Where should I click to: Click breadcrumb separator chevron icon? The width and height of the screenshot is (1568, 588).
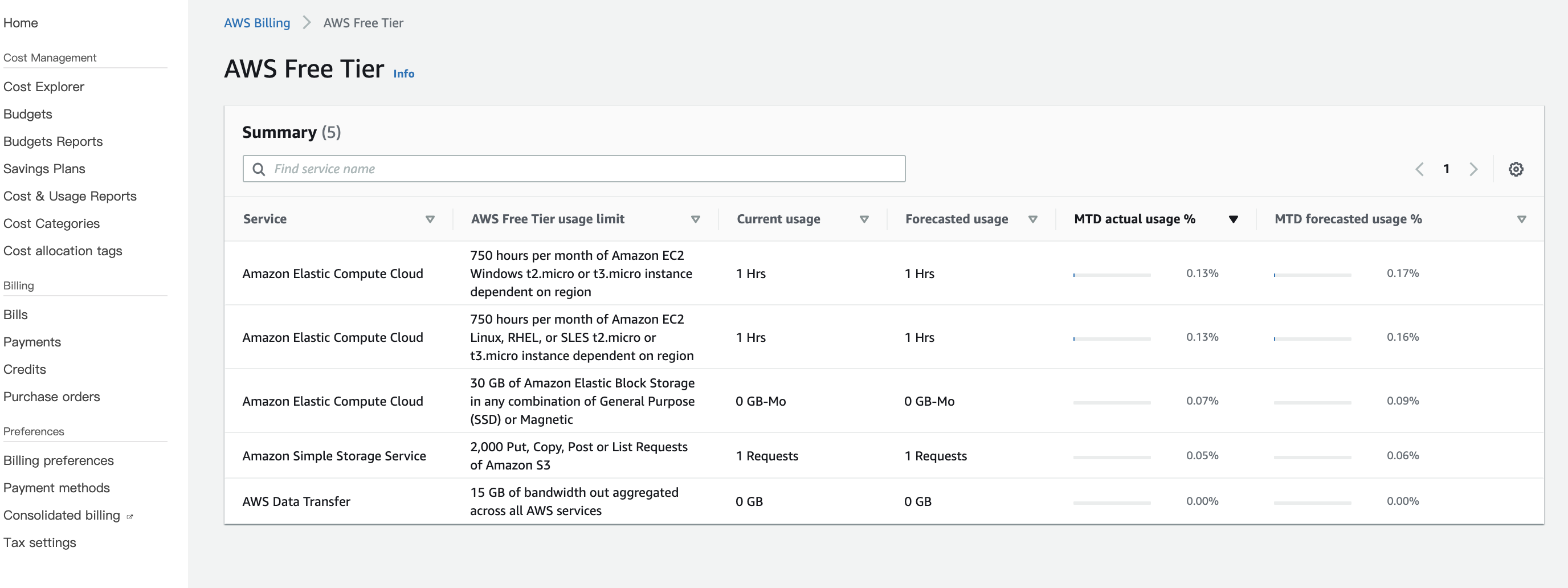[x=307, y=23]
